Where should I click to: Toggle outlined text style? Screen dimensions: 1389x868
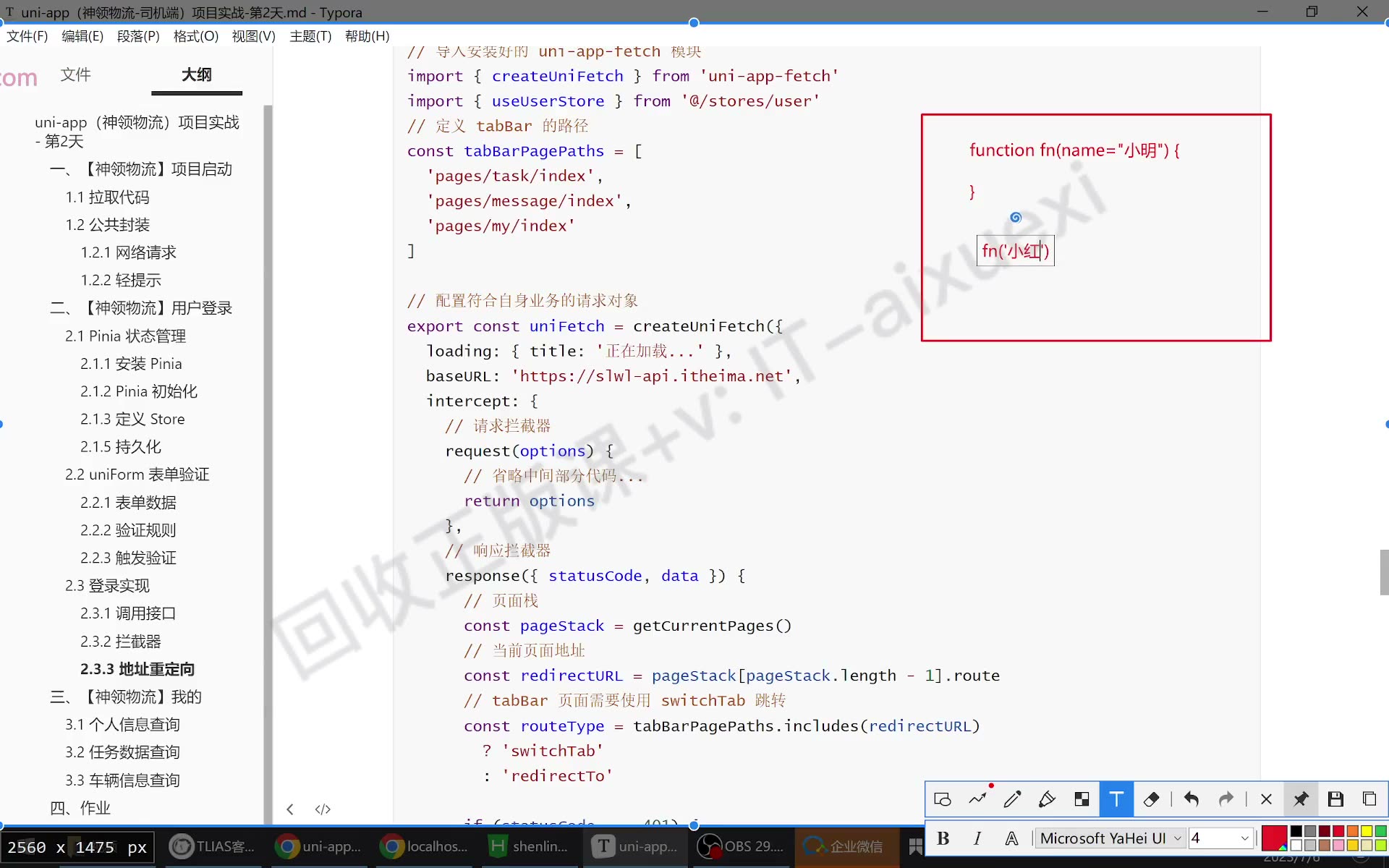1012,838
